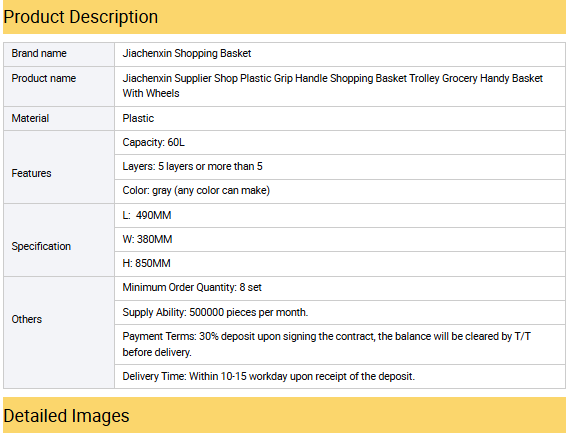Image resolution: width=571 pixels, height=436 pixels.
Task: Click the H: 850MM row
Action: [x=340, y=264]
